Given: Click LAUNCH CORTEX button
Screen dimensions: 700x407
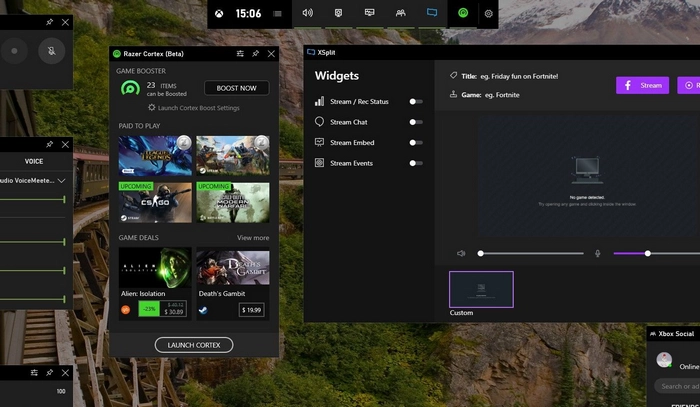Looking at the screenshot, I should [x=194, y=345].
